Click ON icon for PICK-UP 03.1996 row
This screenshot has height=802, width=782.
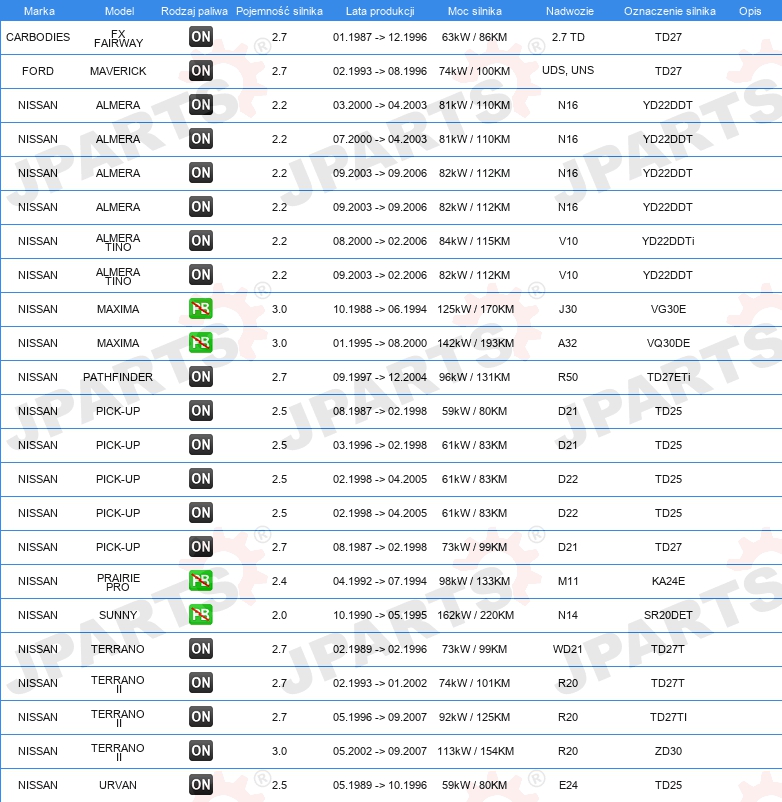coord(200,445)
